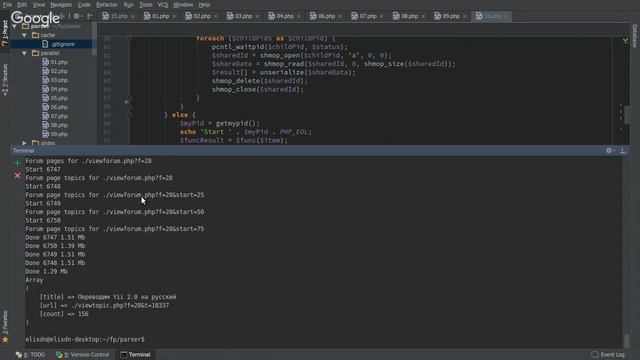This screenshot has height=360, width=640.
Task: Collapse the parser root folder
Action: pyautogui.click(x=15, y=26)
